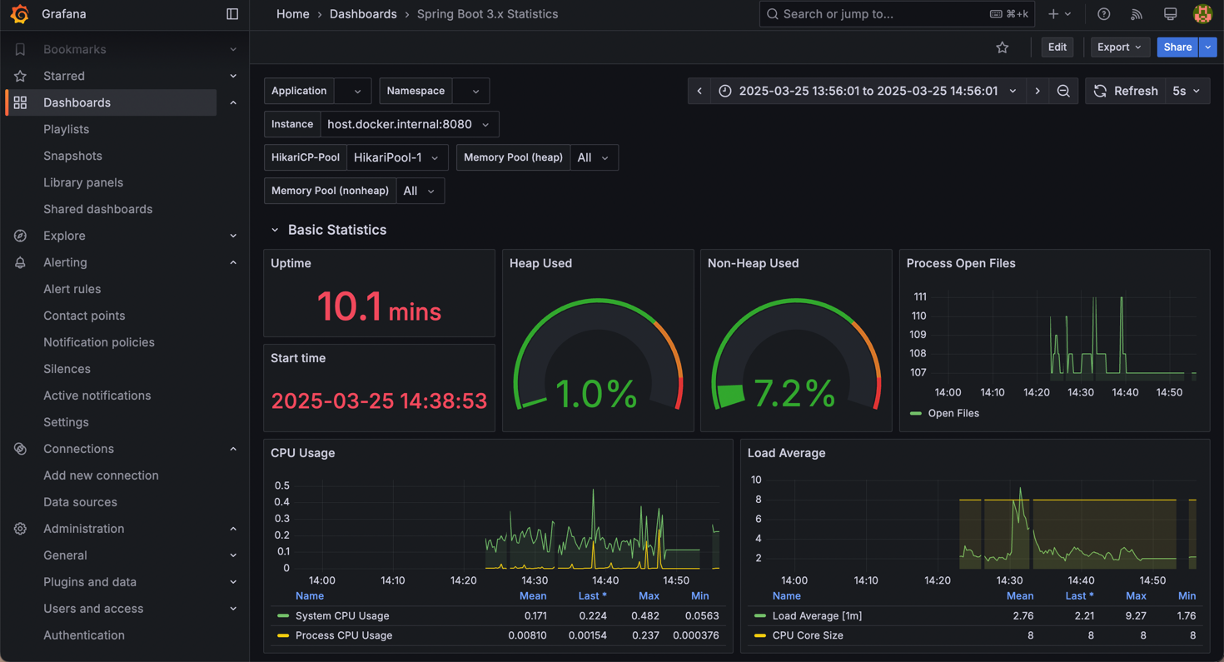Image resolution: width=1224 pixels, height=662 pixels.
Task: Click the Non-Heap Used gauge
Action: click(x=795, y=355)
